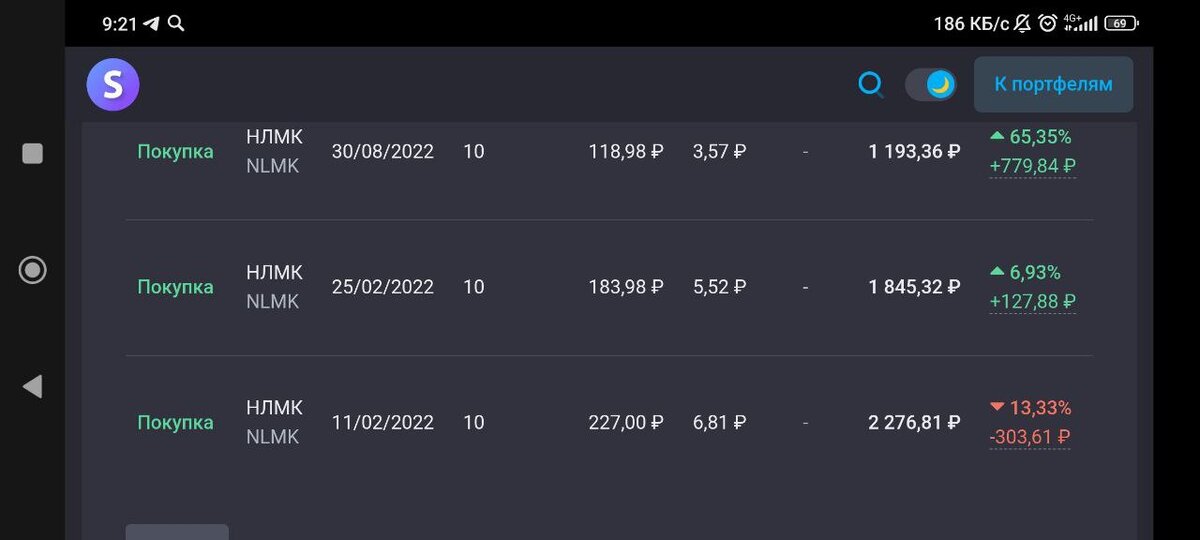
Task: Tap the status bar search notification icon
Action: 176,23
